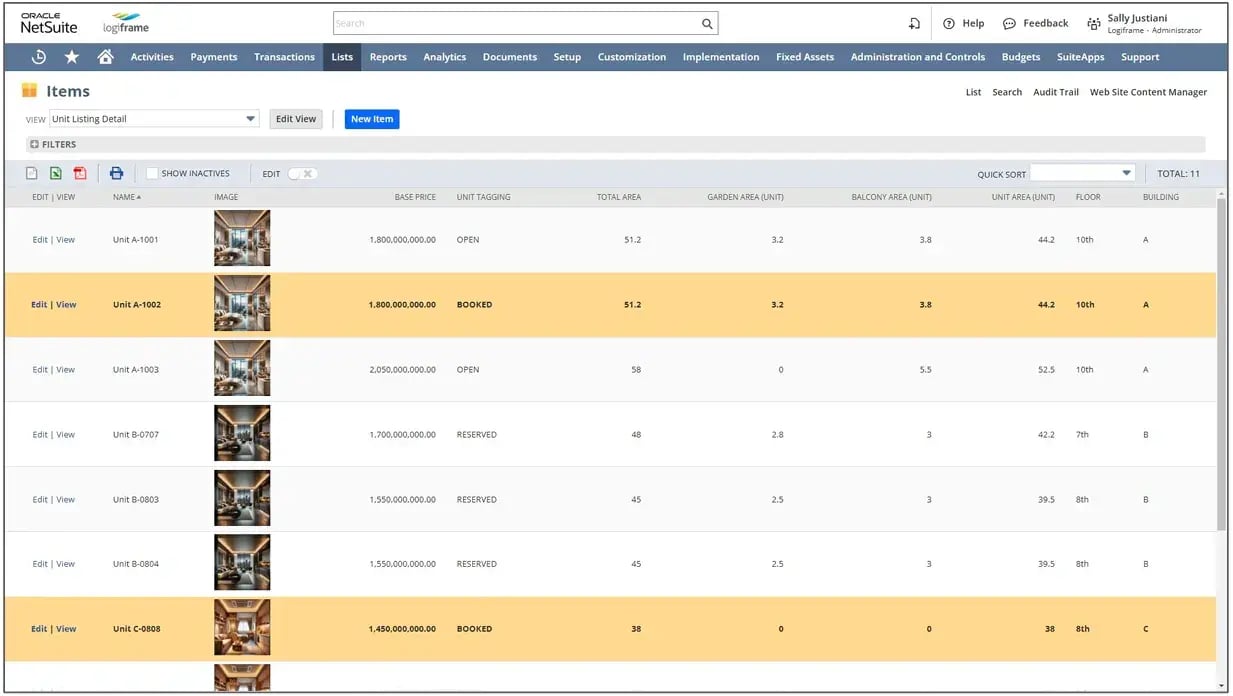Go to the Home house icon
This screenshot has width=1233, height=696.
tap(105, 57)
